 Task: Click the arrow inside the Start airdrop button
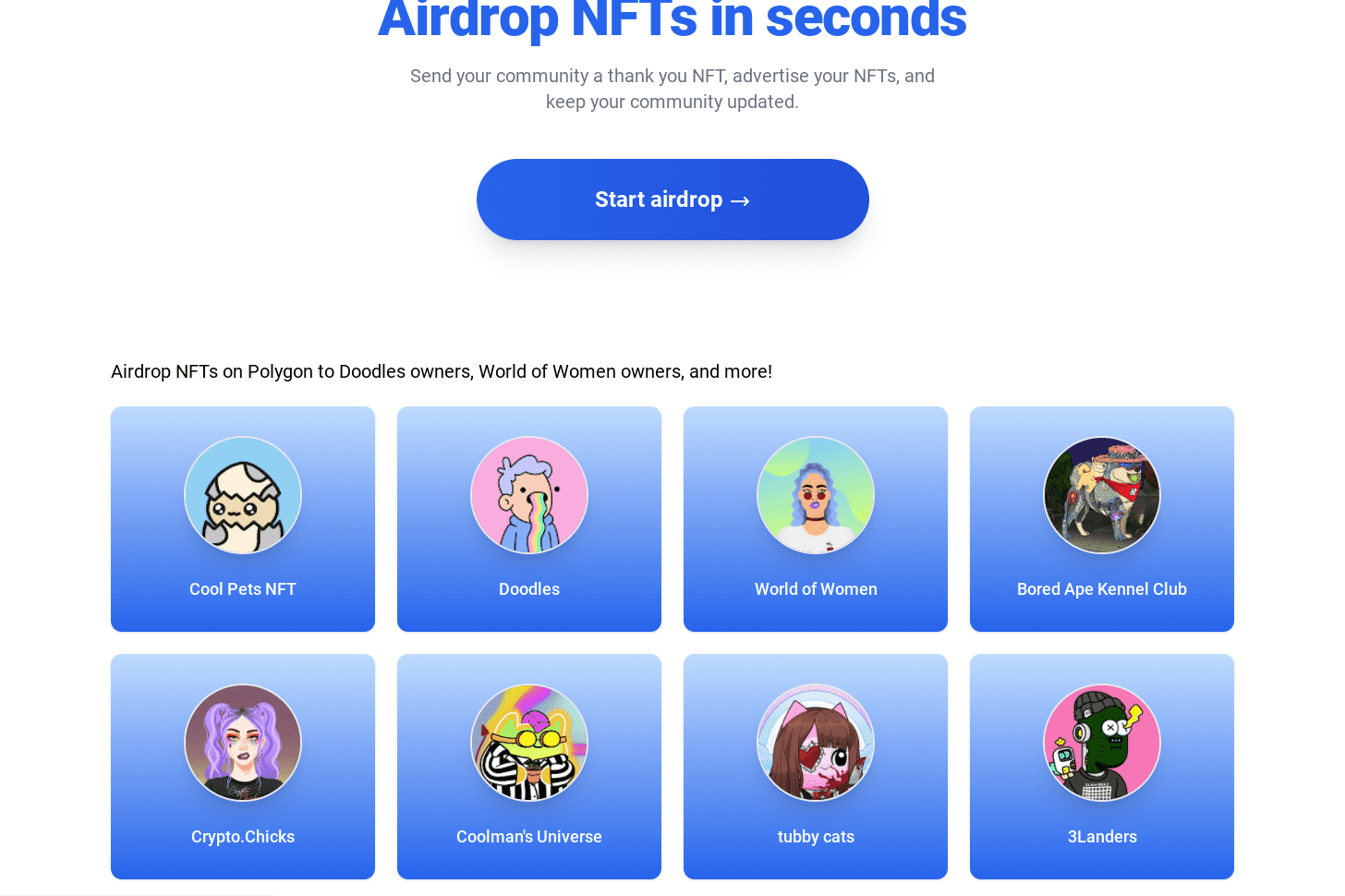[x=740, y=200]
